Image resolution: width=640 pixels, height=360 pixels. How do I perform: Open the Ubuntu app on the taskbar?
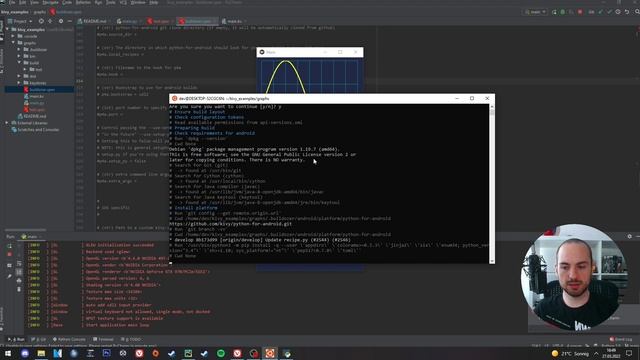point(270,353)
